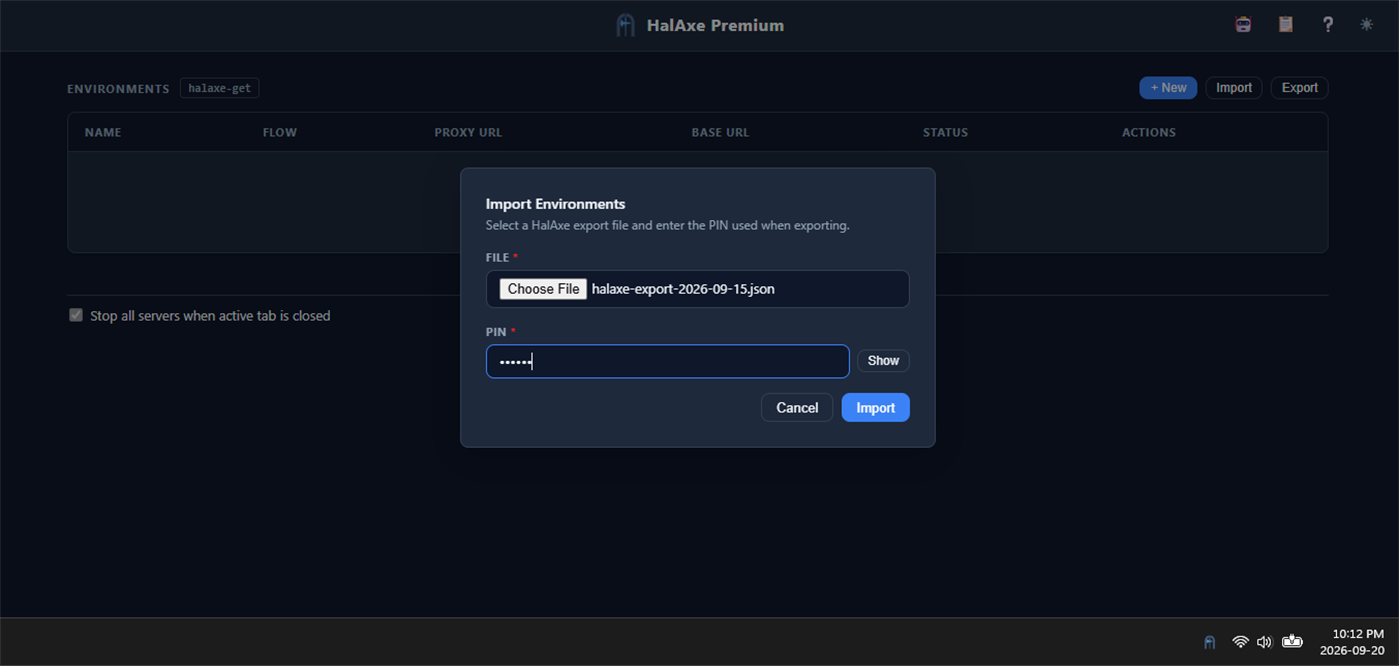The width and height of the screenshot is (1399, 666).
Task: Show the hidden PIN characters
Action: [883, 361]
